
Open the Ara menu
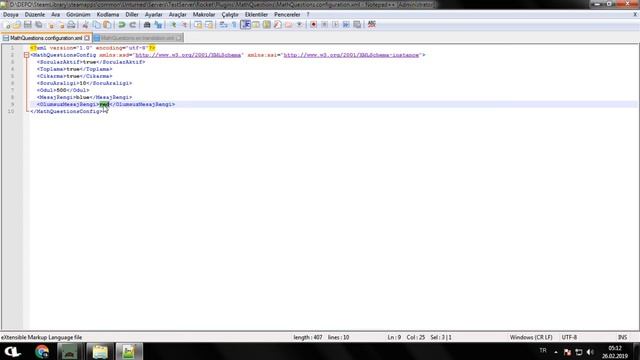[56, 14]
